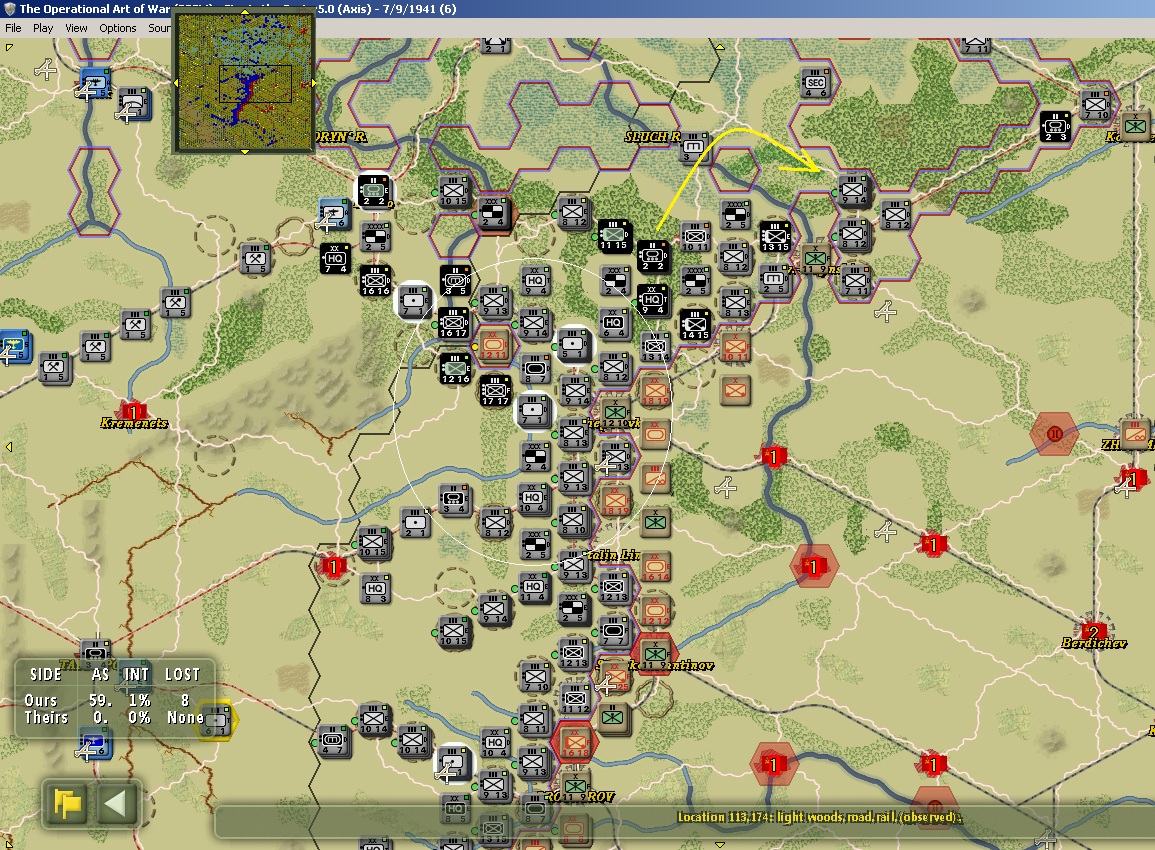Open the File menu
Viewport: 1155px width, 850px height.
click(13, 28)
